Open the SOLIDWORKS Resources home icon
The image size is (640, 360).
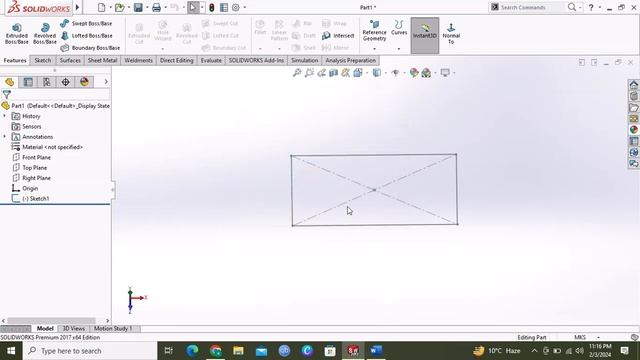point(633,85)
